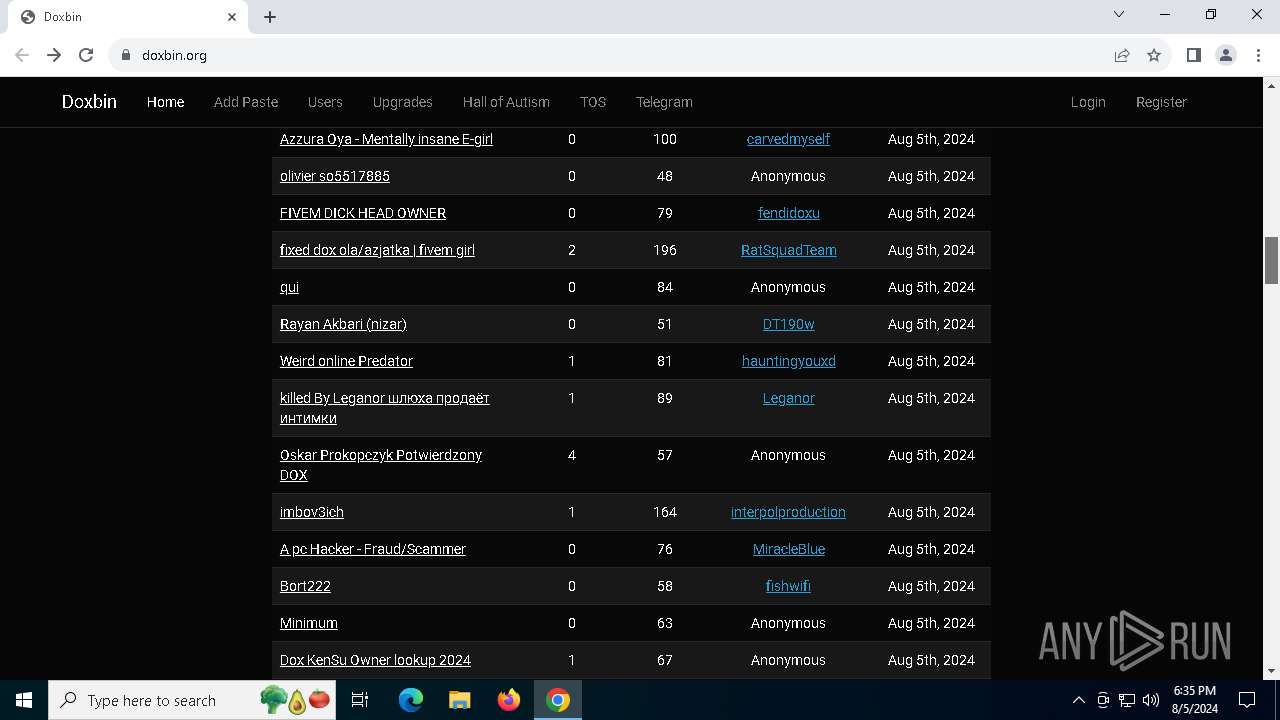The width and height of the screenshot is (1280, 720).
Task: Open the Chrome side panel
Action: (1193, 55)
